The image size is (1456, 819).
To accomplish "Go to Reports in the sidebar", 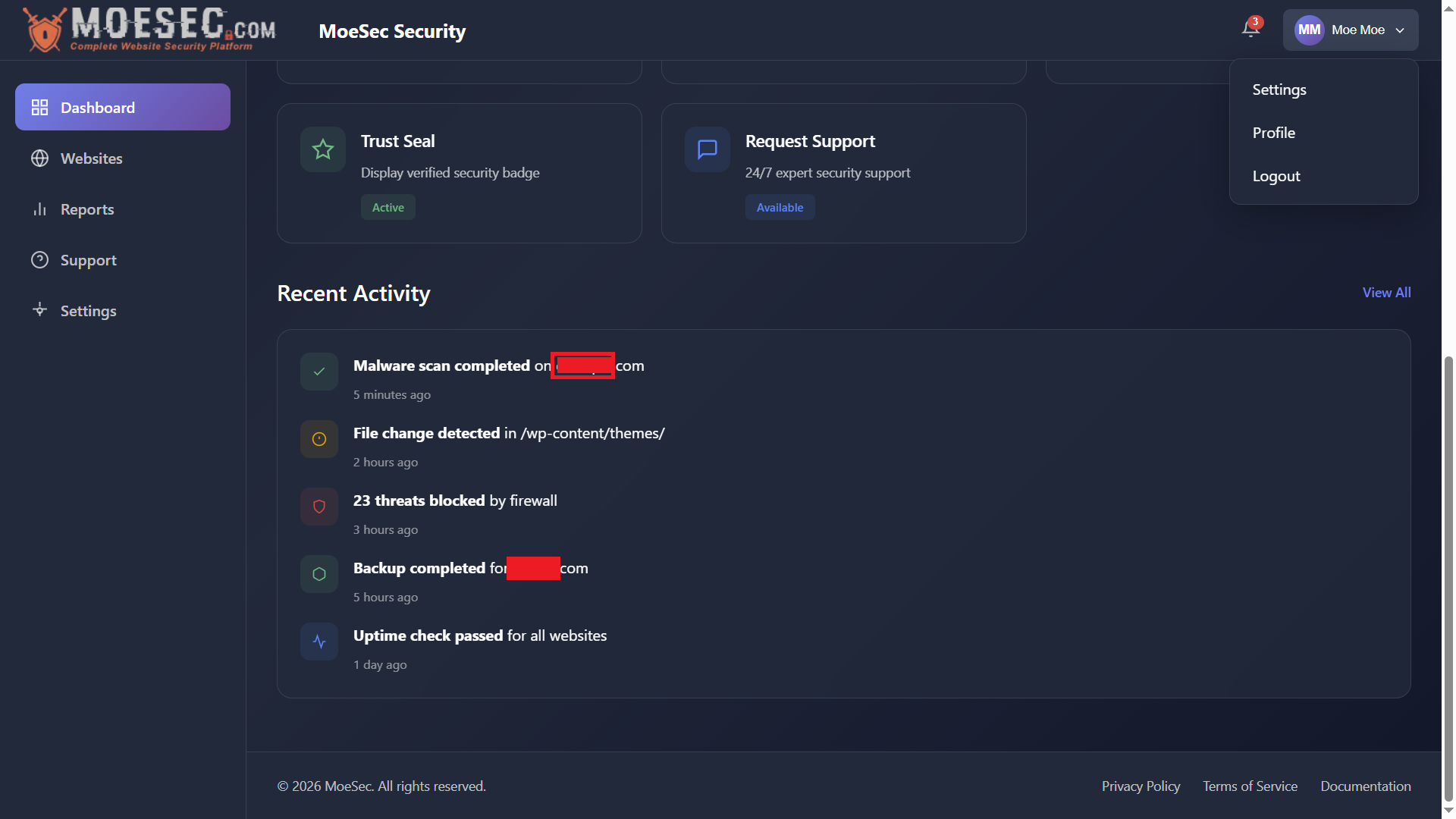I will pos(87,209).
